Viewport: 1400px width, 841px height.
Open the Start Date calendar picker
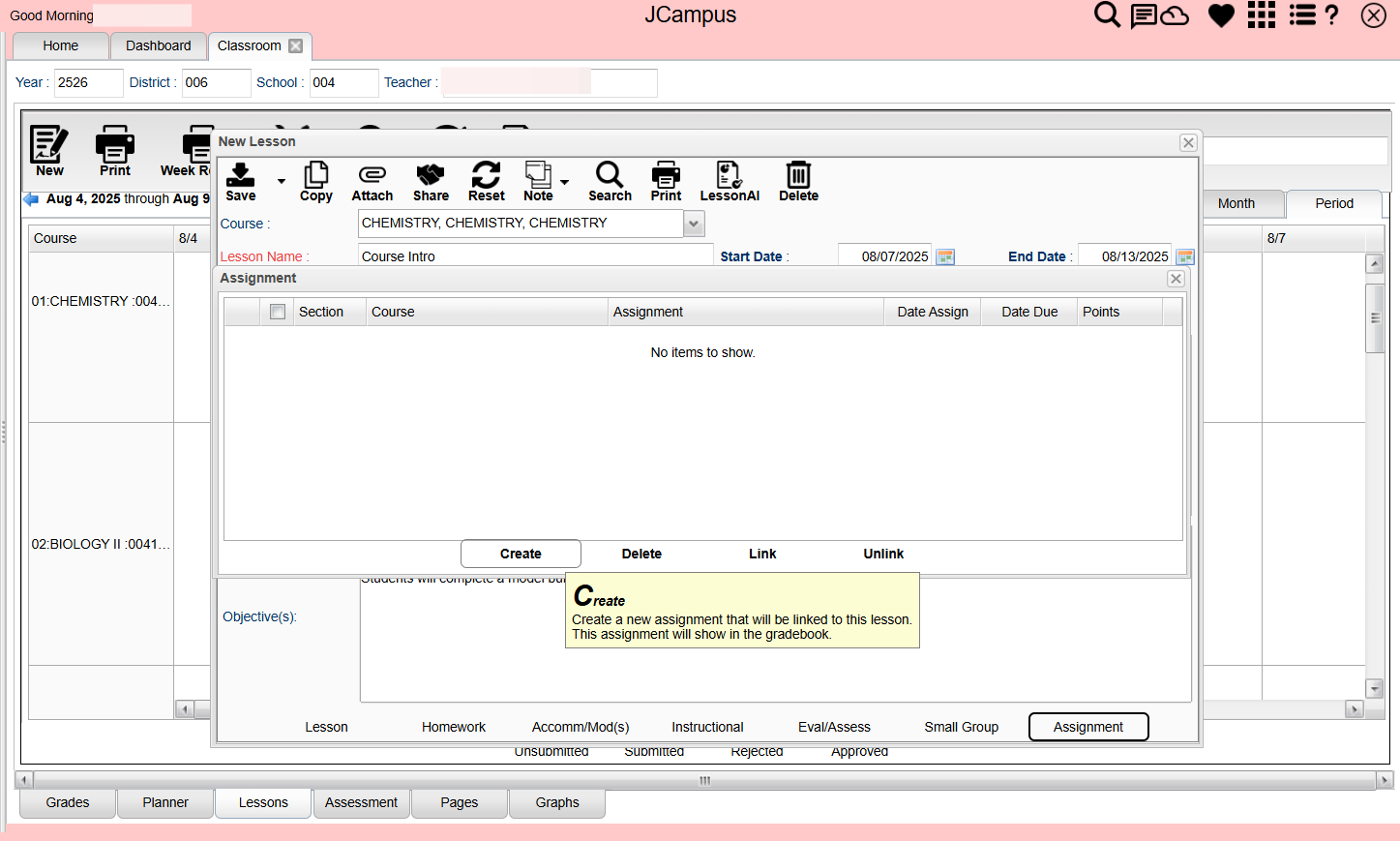tap(945, 256)
